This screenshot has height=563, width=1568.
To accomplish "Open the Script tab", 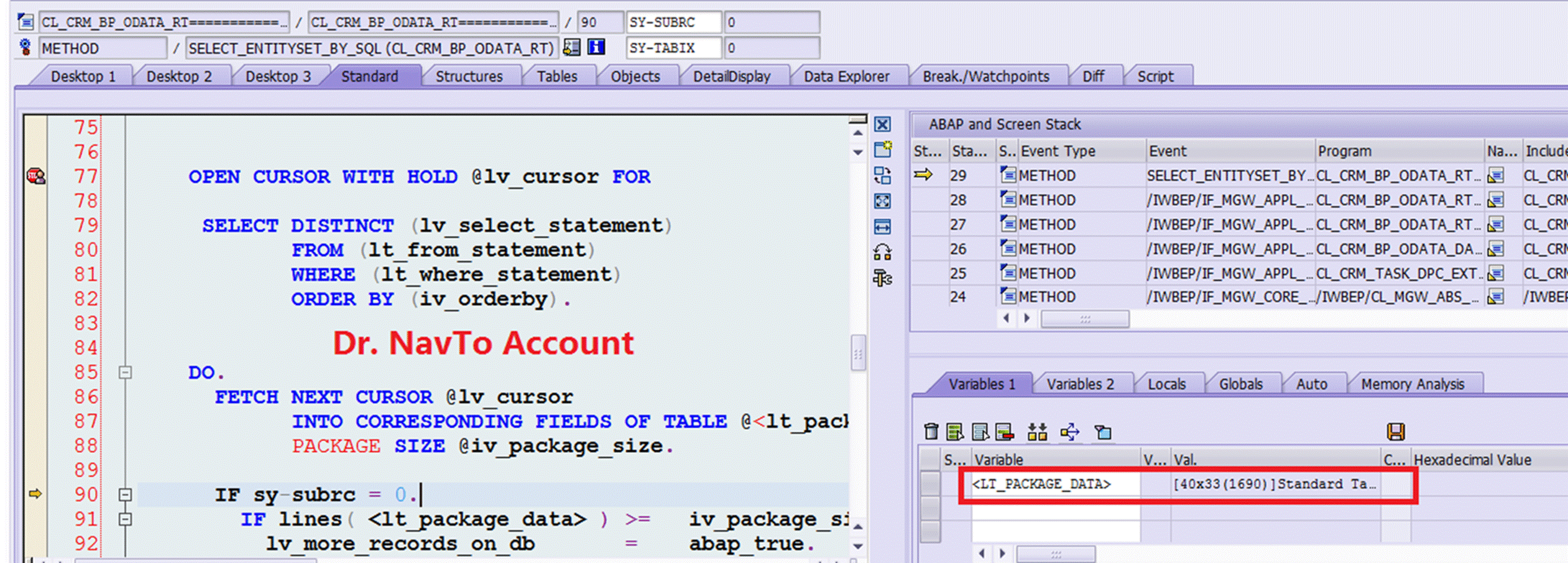I will point(1155,77).
